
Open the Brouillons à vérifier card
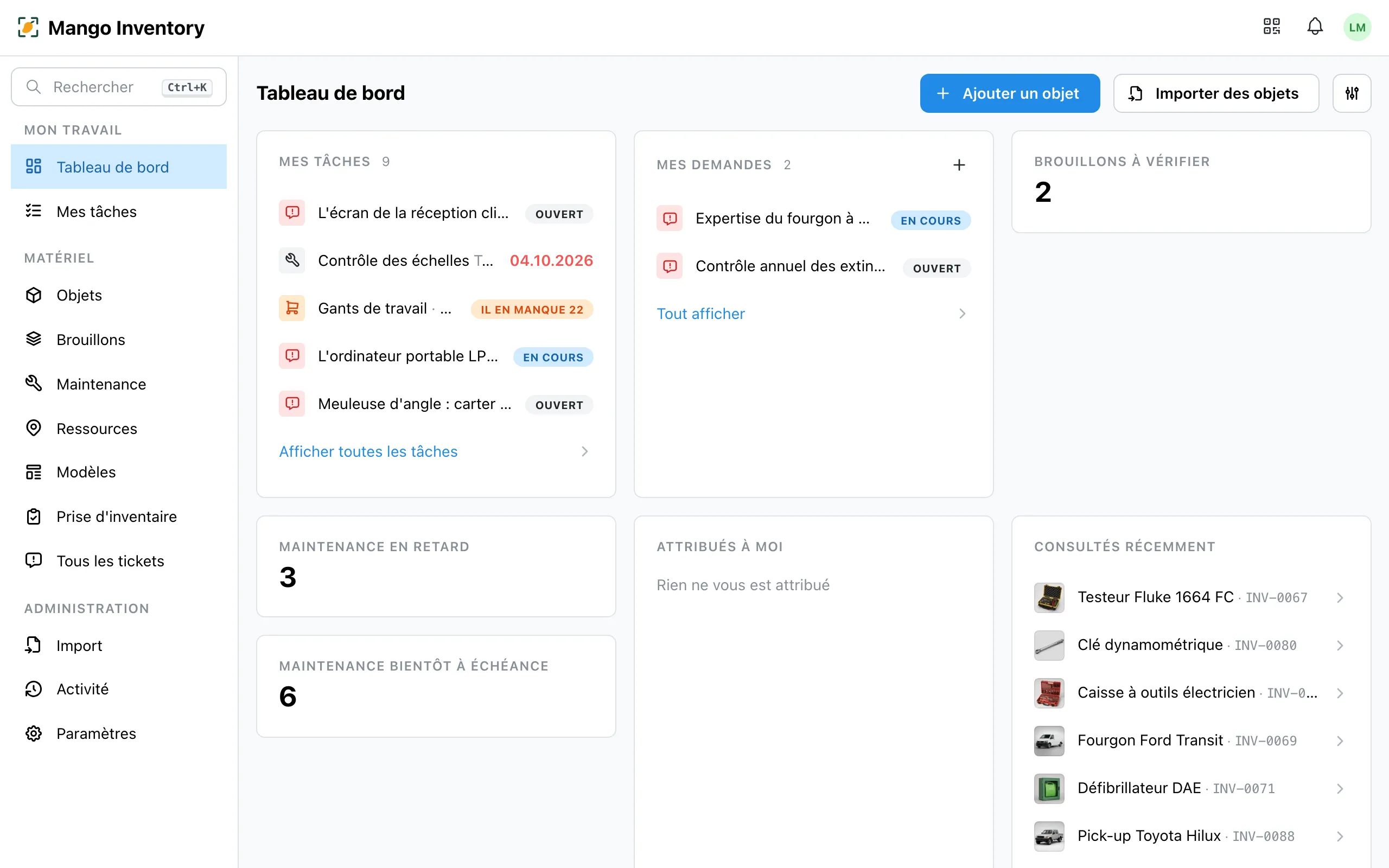click(1191, 181)
